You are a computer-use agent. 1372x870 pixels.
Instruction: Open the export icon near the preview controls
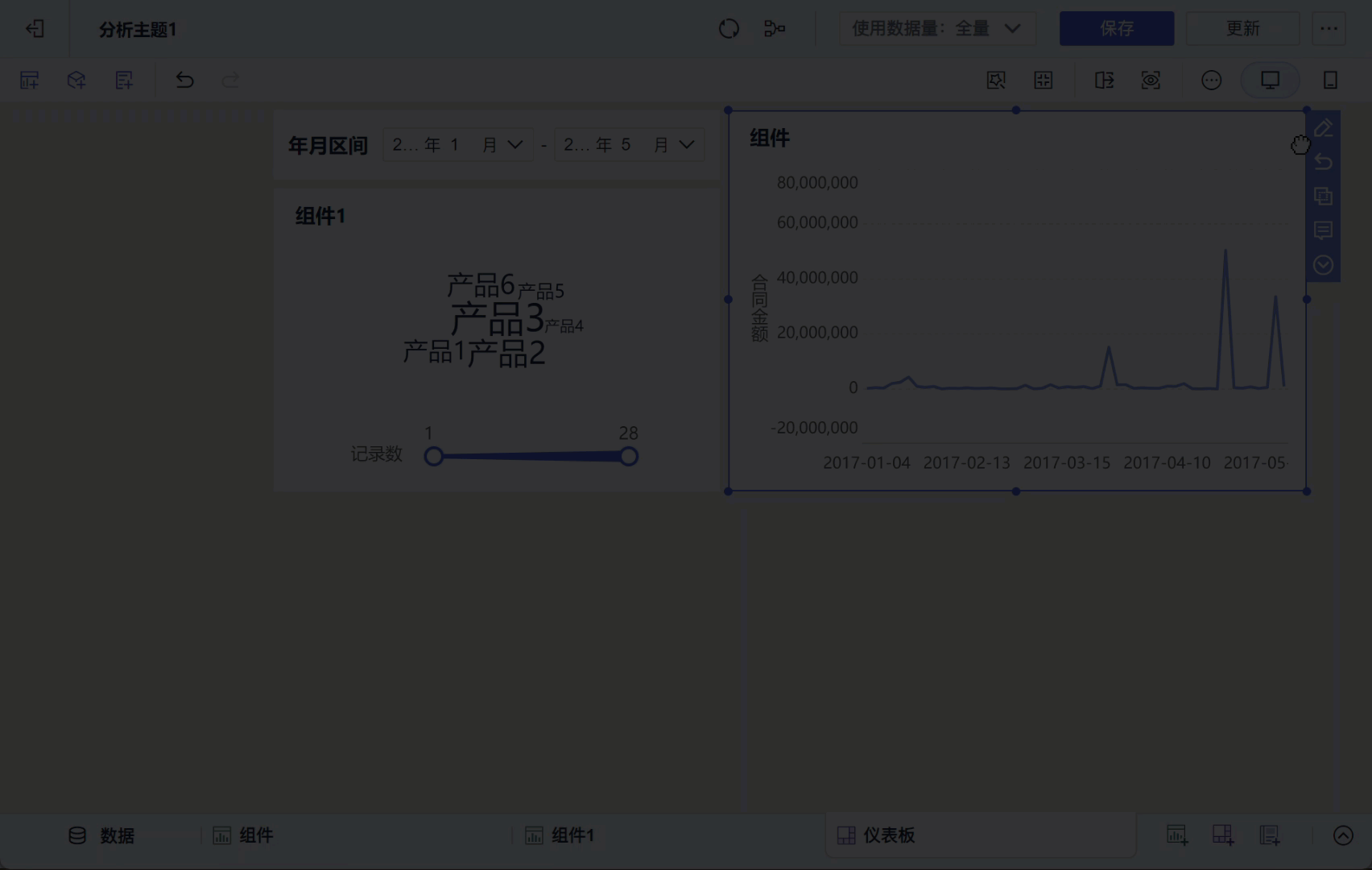(x=1105, y=80)
